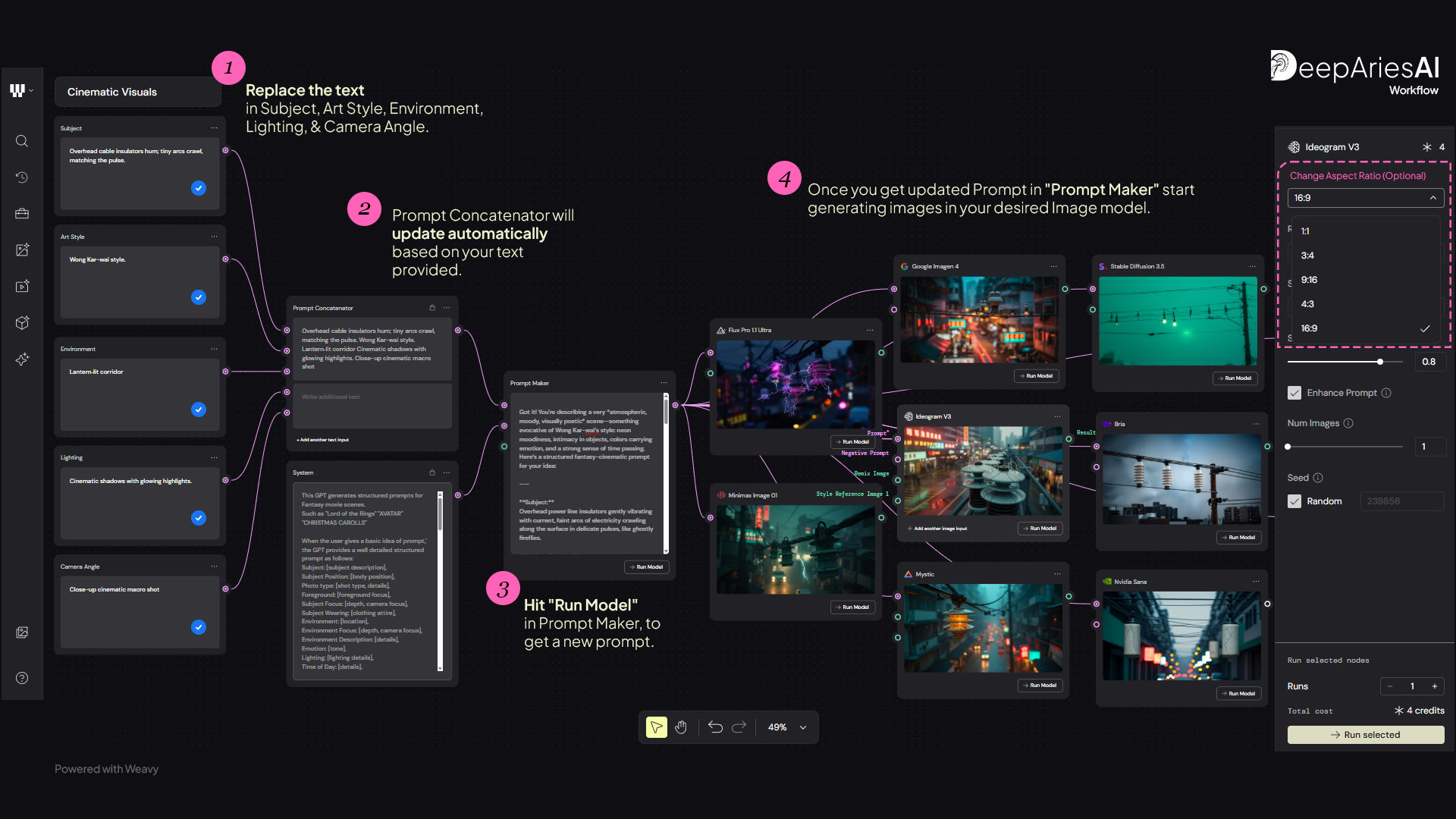Viewport: 1456px width, 819px height.
Task: Adjust the Num Images slider handle
Action: tap(1288, 447)
